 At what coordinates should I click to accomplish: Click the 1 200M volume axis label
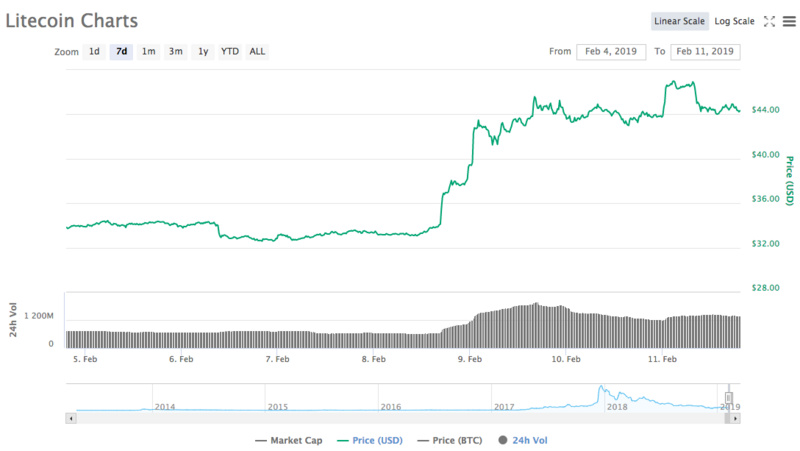(39, 316)
